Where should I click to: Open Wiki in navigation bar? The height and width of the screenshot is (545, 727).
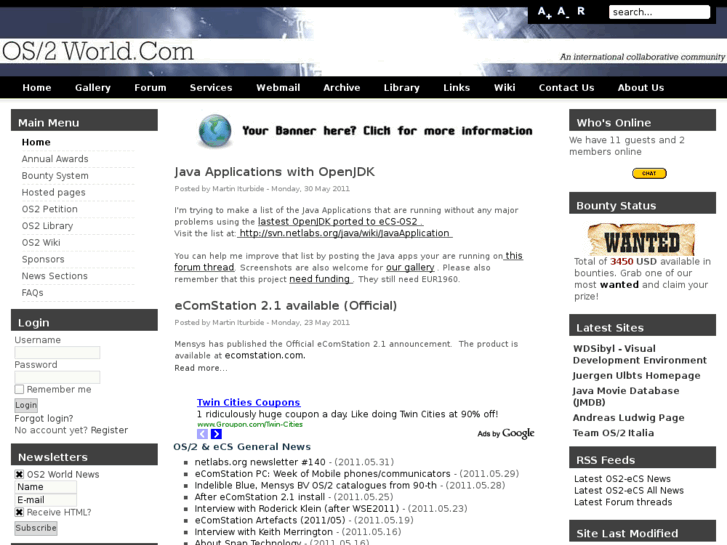point(504,88)
